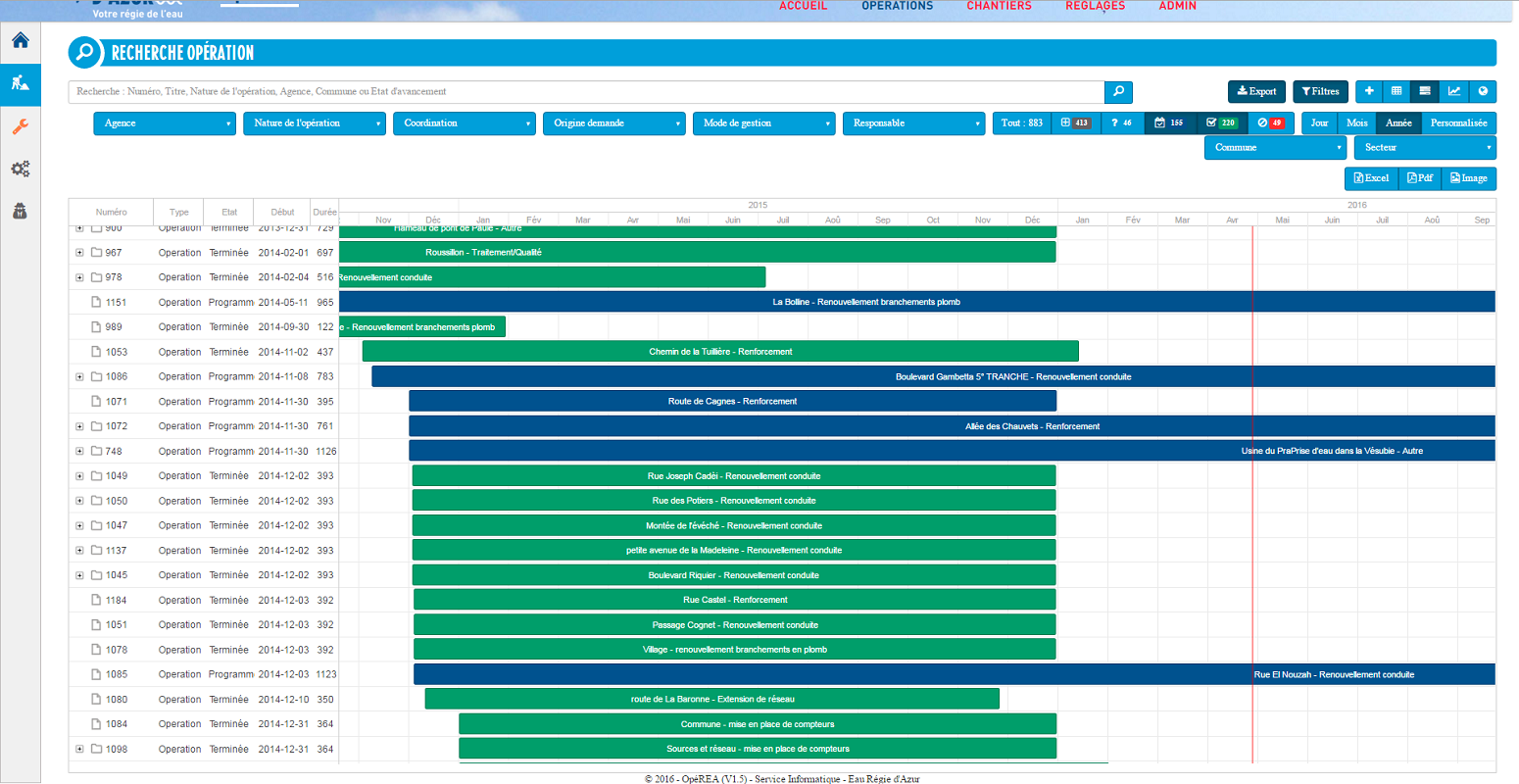1519x784 pixels.
Task: Click the home icon in the sidebar
Action: pyautogui.click(x=19, y=40)
